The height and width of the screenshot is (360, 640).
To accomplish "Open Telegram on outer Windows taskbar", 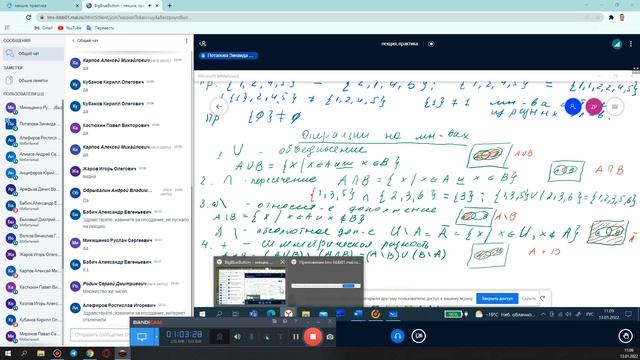I will coord(73,353).
